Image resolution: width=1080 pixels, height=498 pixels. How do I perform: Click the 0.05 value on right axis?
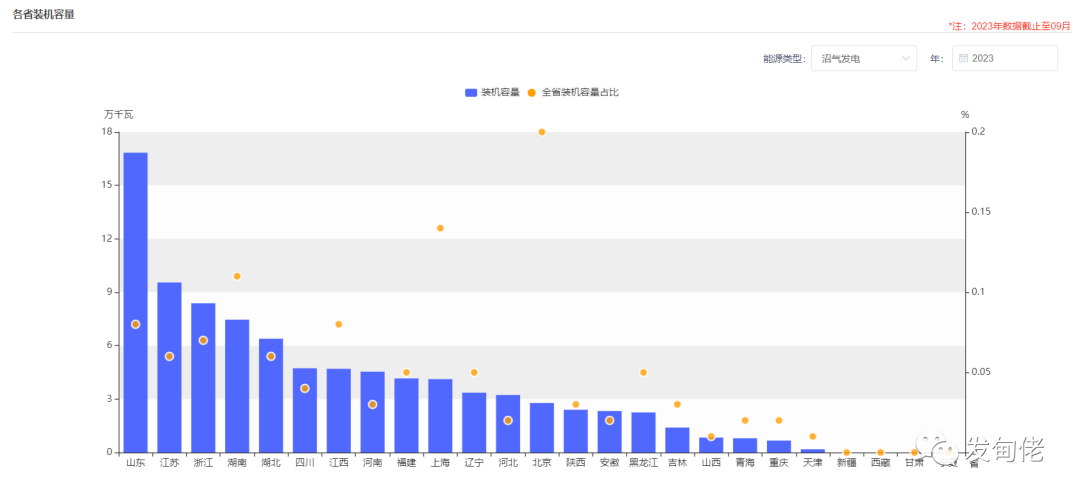pyautogui.click(x=980, y=372)
